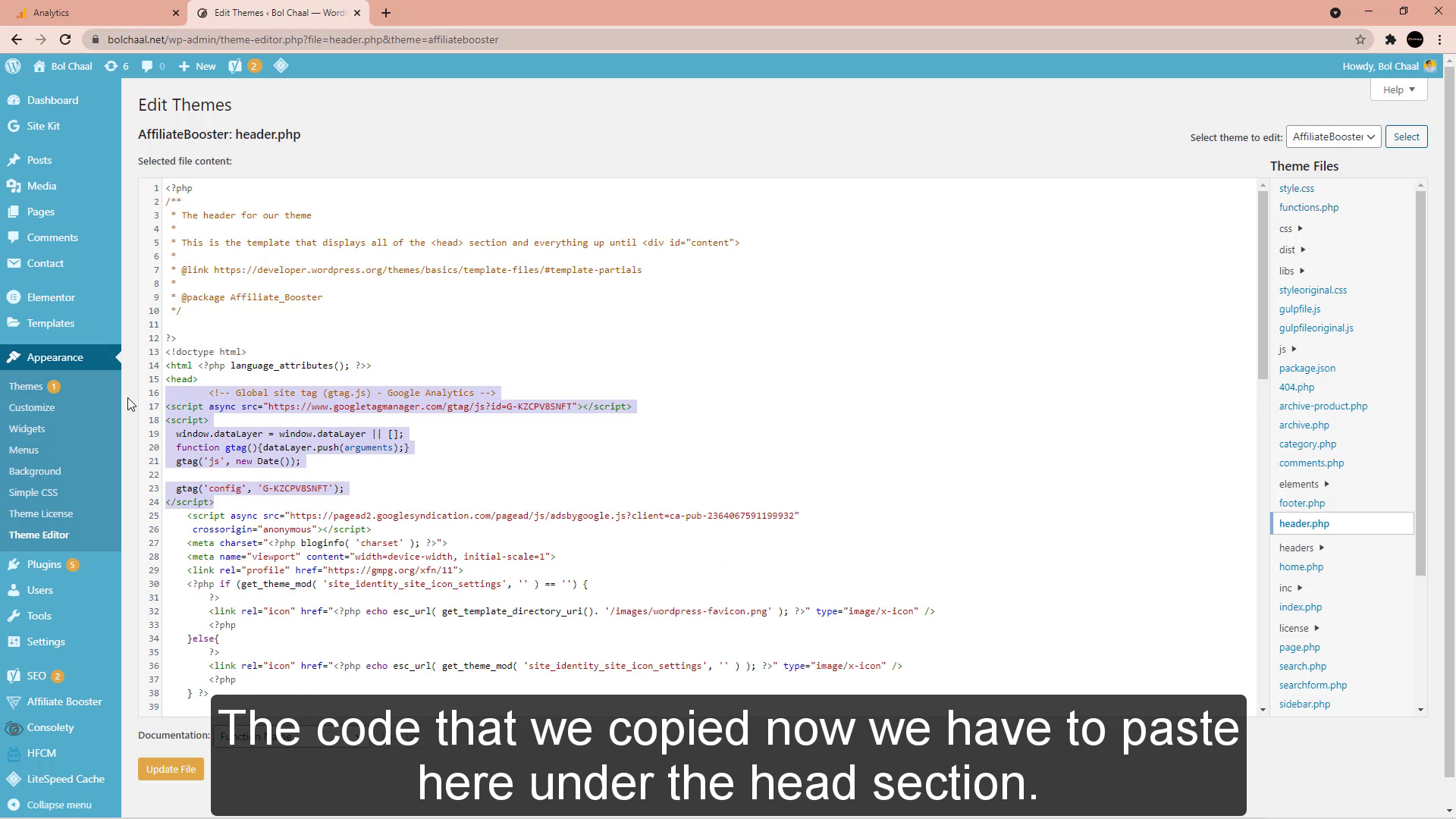
Task: Click the Comments icon in sidebar menu
Action: pyautogui.click(x=14, y=237)
